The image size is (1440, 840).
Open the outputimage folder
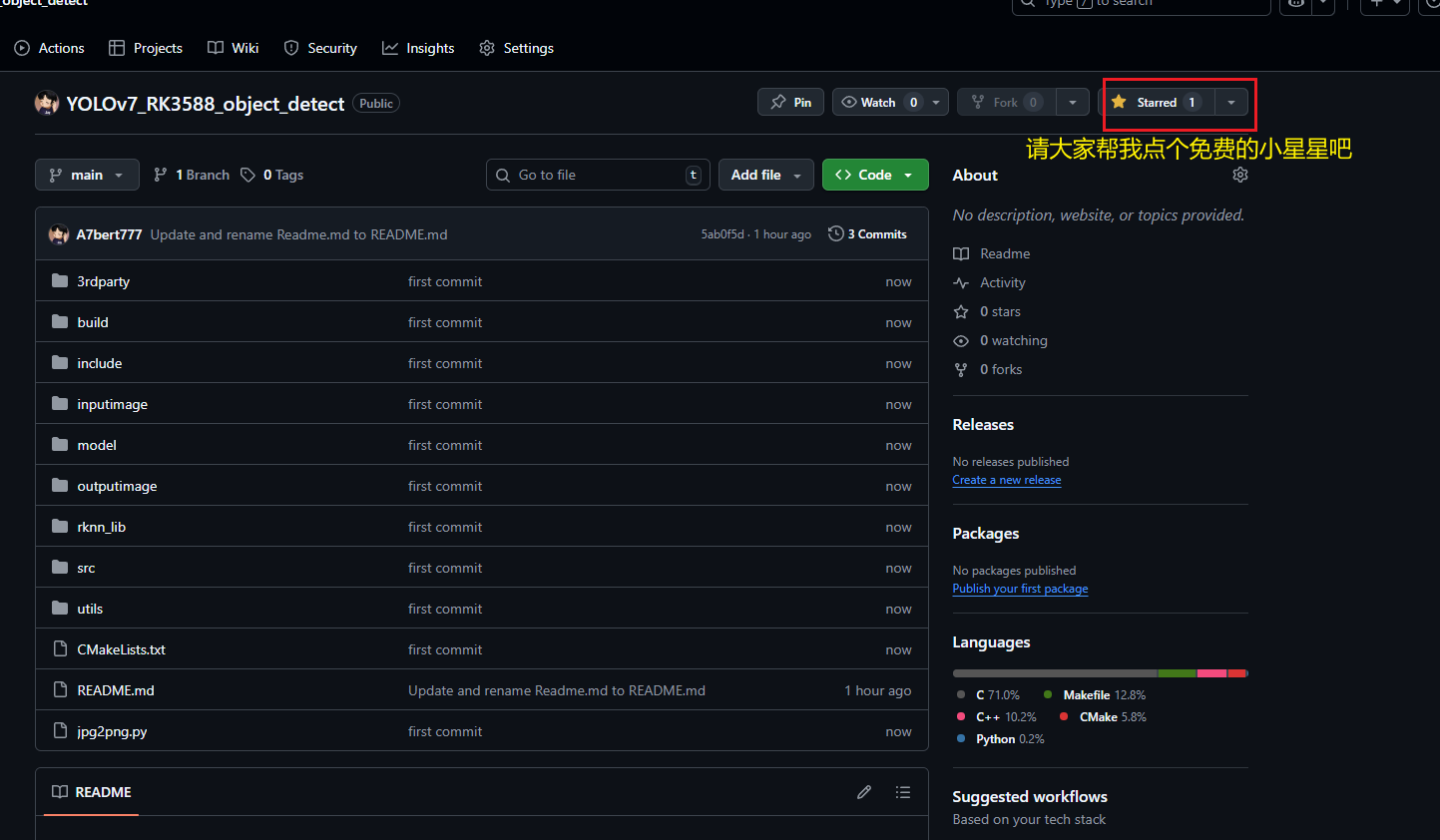click(x=117, y=486)
